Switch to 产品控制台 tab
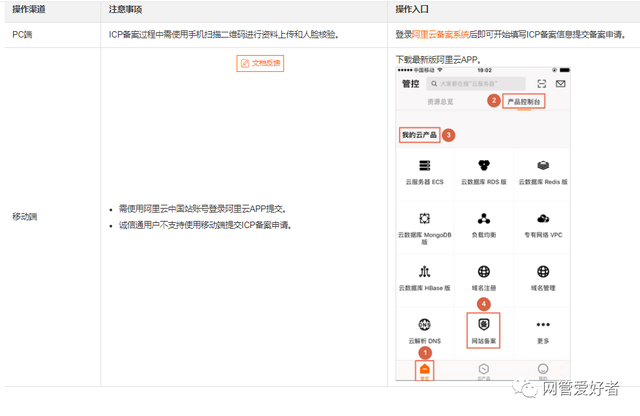Screen dimensions: 640x416 pos(524,102)
